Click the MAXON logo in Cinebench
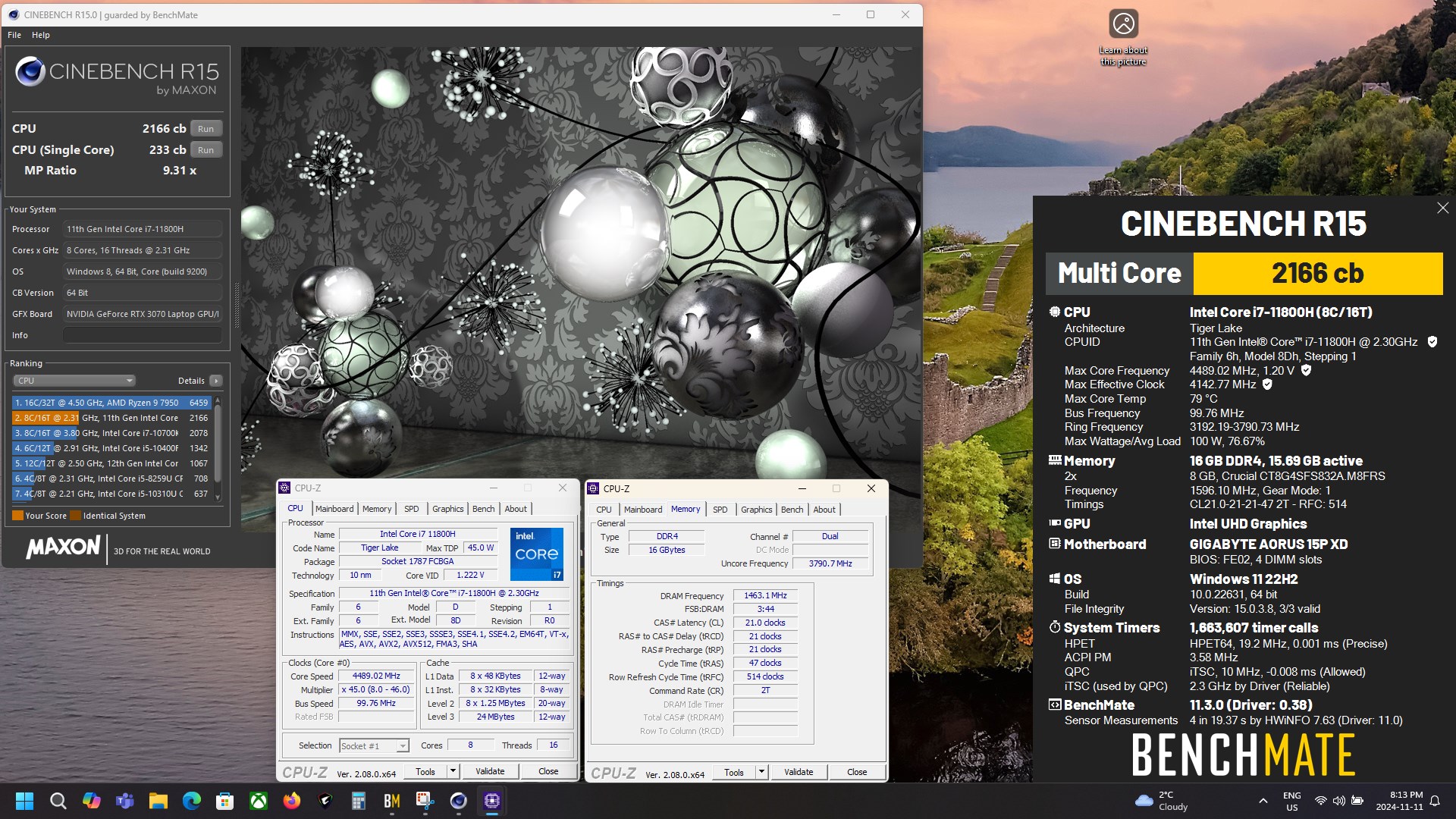 pos(64,548)
